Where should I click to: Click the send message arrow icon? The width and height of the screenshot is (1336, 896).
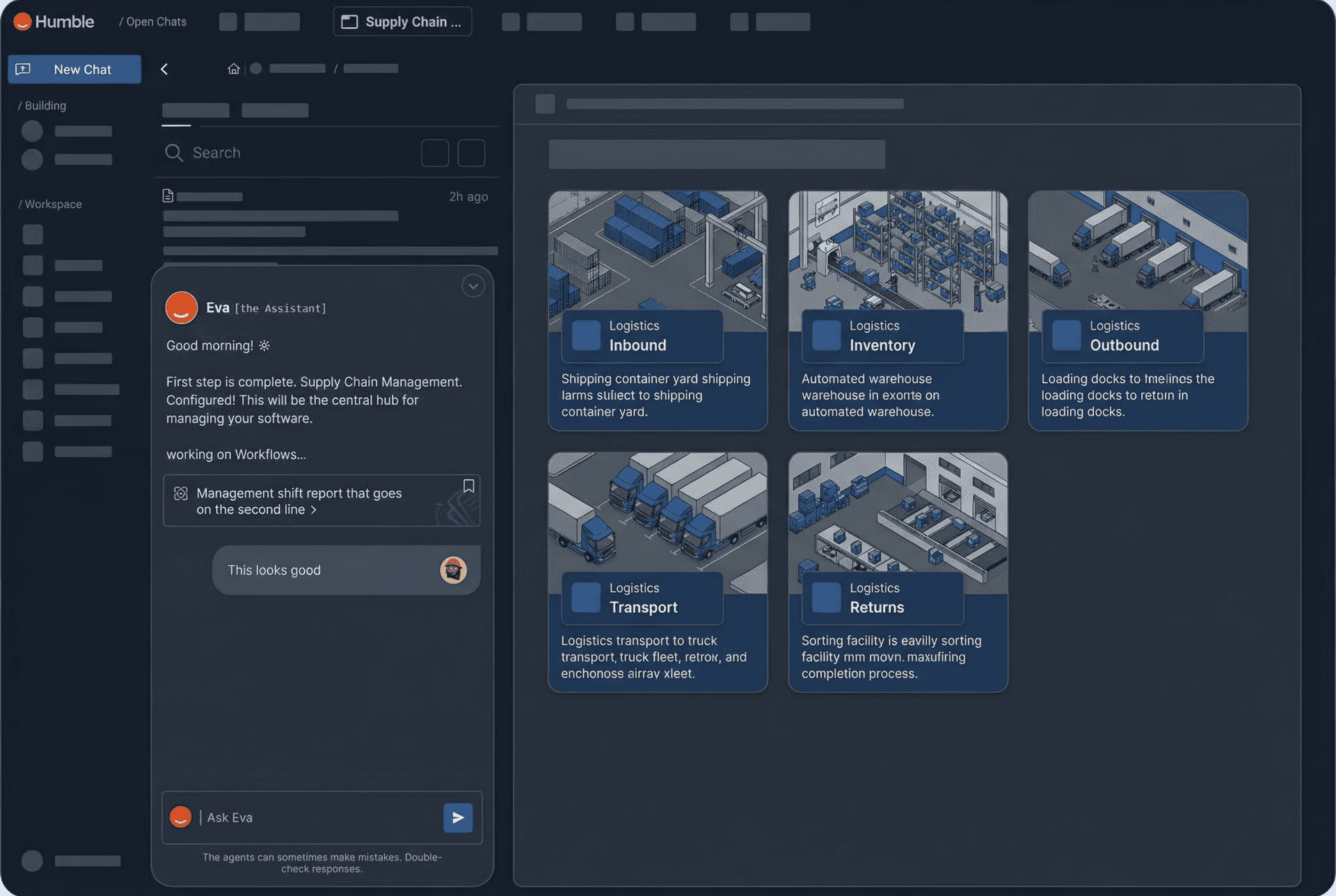[458, 817]
